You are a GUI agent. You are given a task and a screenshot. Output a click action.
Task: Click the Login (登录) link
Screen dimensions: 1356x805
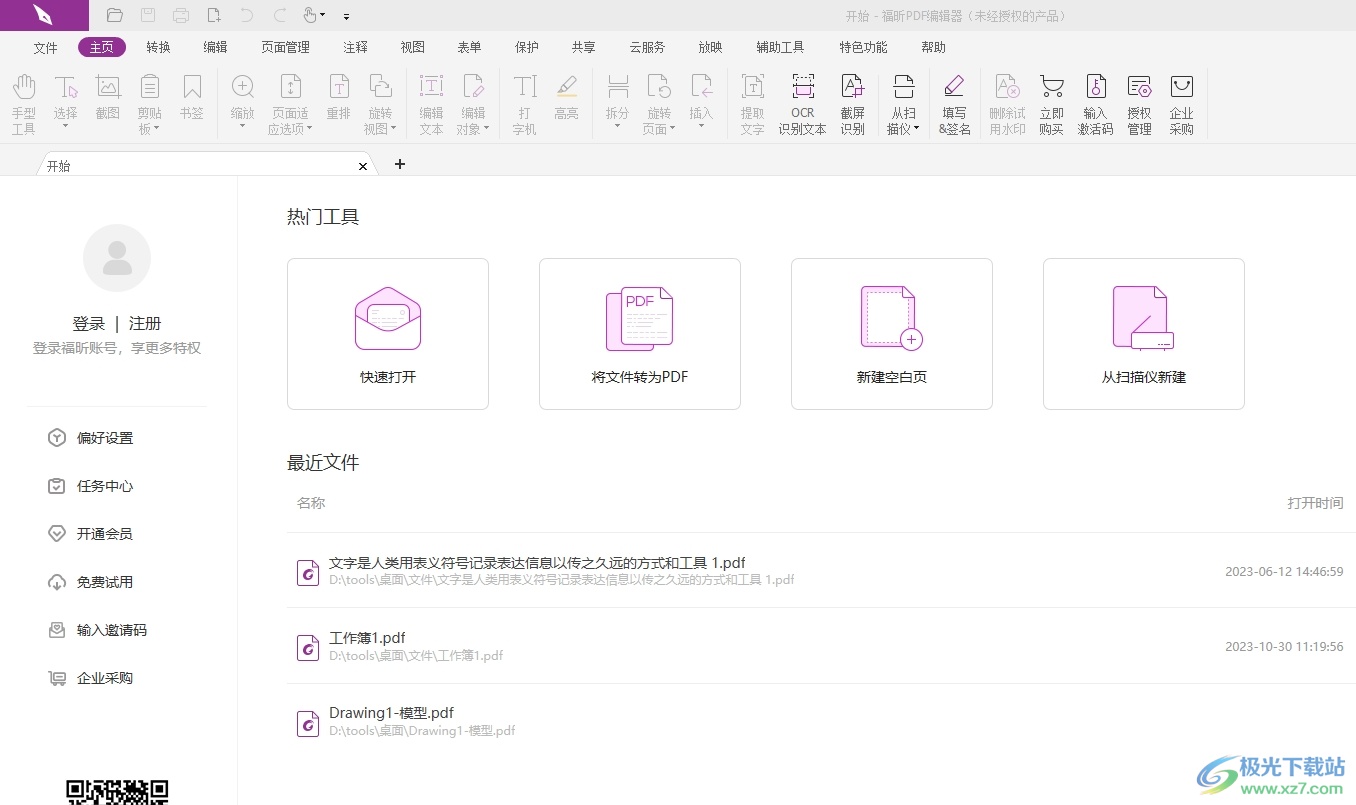click(x=89, y=323)
